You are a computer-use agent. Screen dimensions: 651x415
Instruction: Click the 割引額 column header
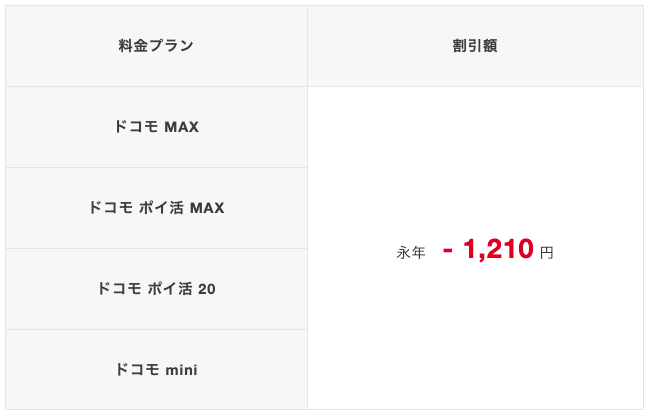point(475,46)
